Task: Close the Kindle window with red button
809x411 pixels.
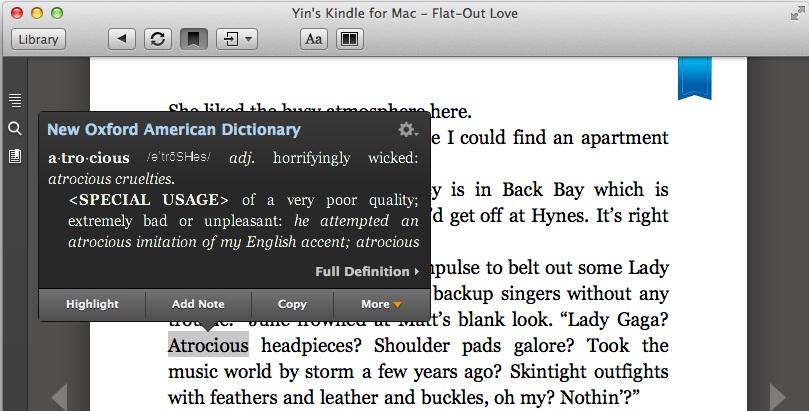Action: click(x=17, y=13)
